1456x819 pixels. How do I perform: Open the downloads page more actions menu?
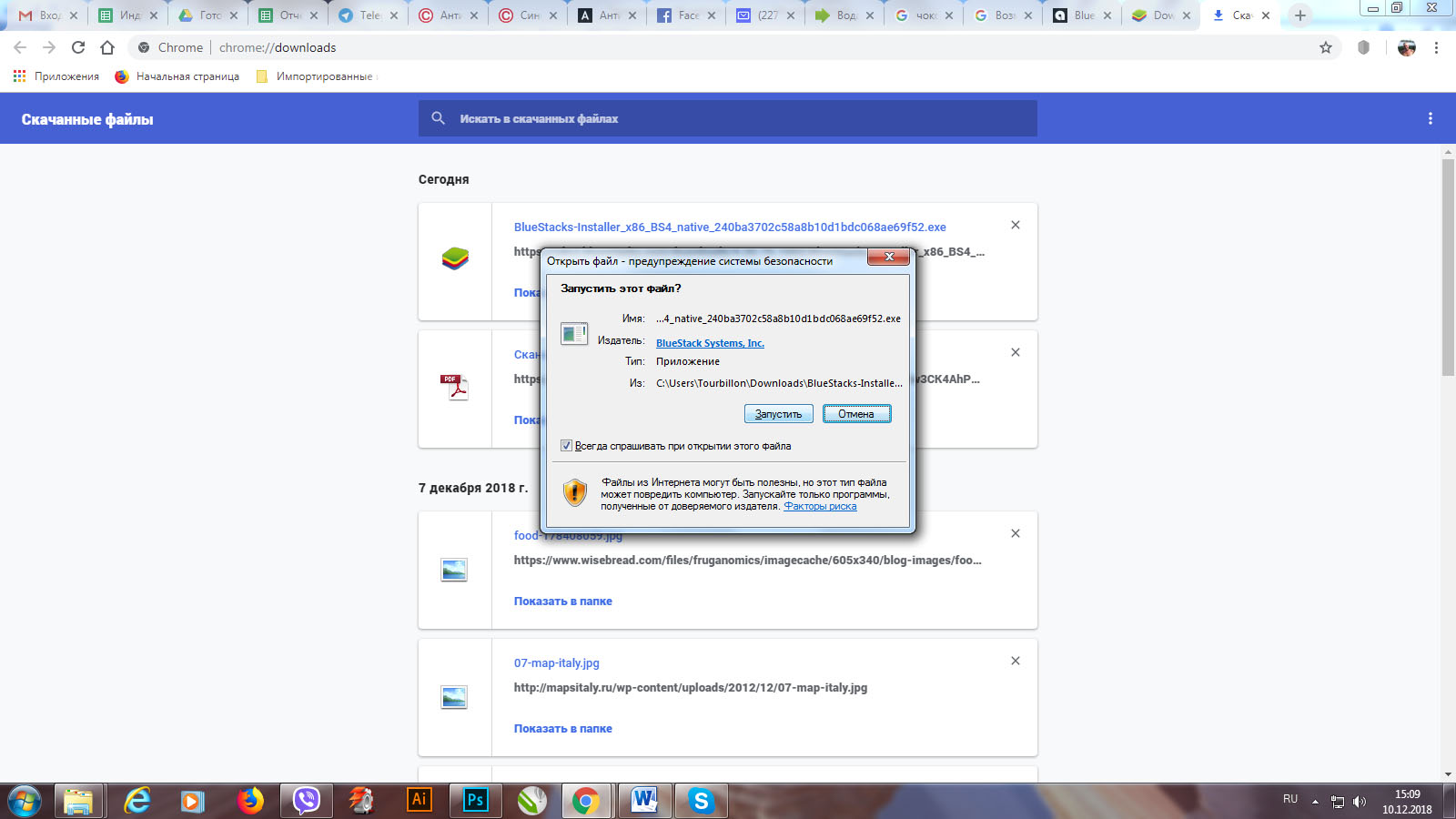pyautogui.click(x=1430, y=118)
